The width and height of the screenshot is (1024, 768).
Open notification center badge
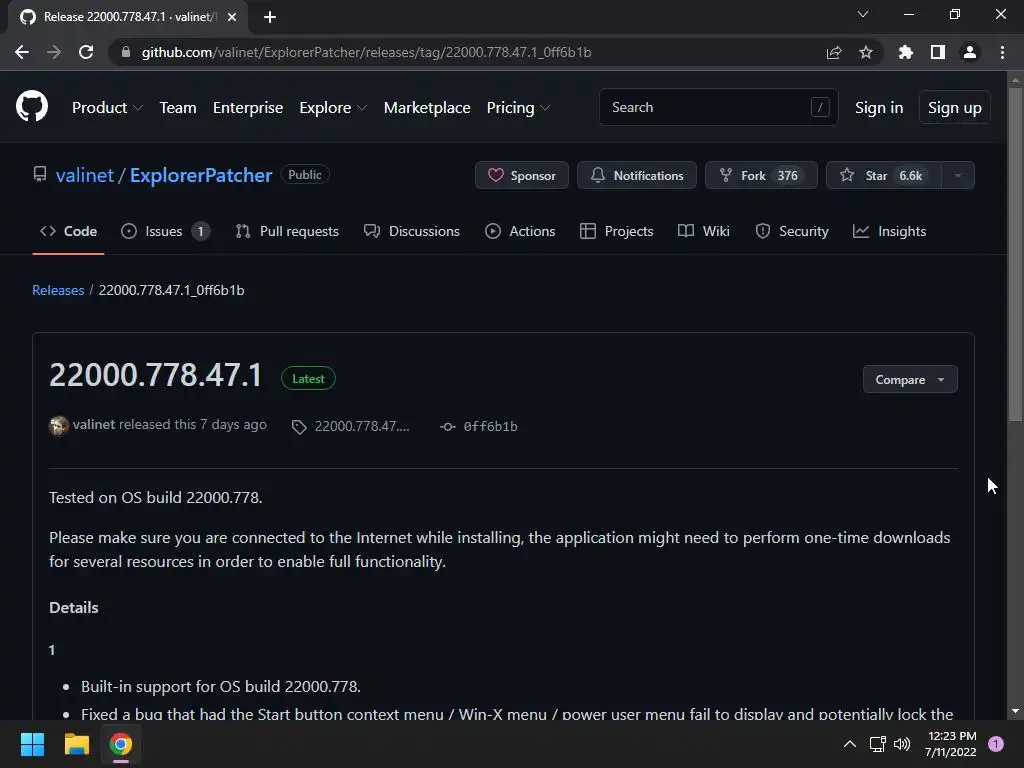995,744
